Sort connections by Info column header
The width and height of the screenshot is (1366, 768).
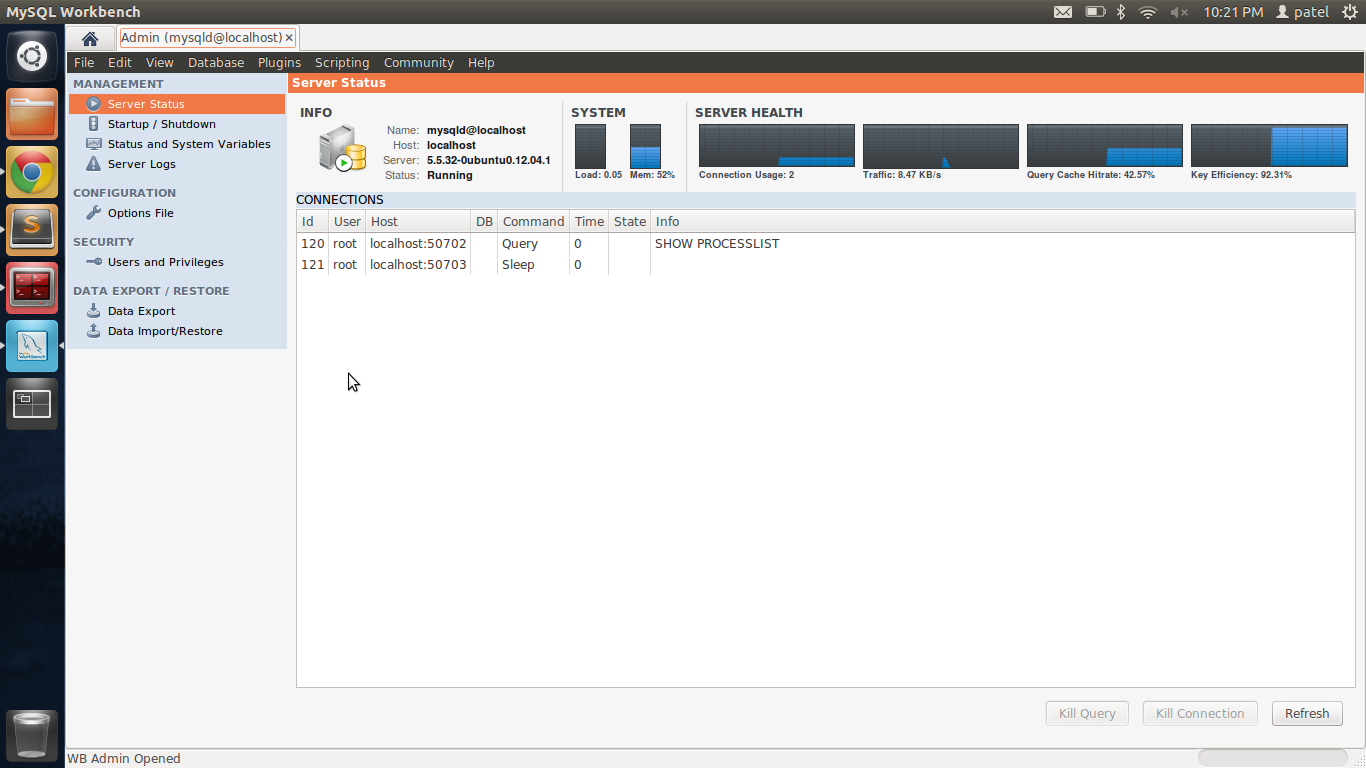(x=1003, y=222)
